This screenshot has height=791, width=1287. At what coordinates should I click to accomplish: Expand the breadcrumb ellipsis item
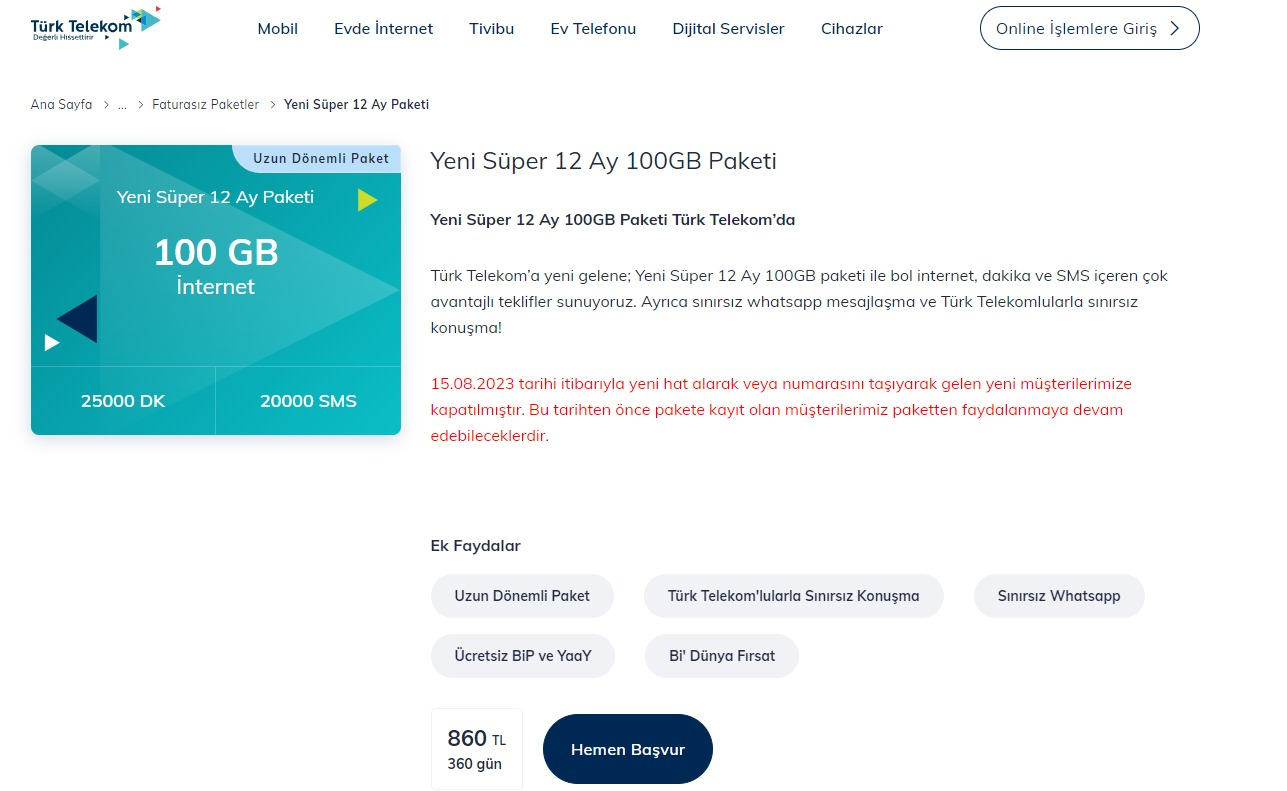pyautogui.click(x=122, y=104)
